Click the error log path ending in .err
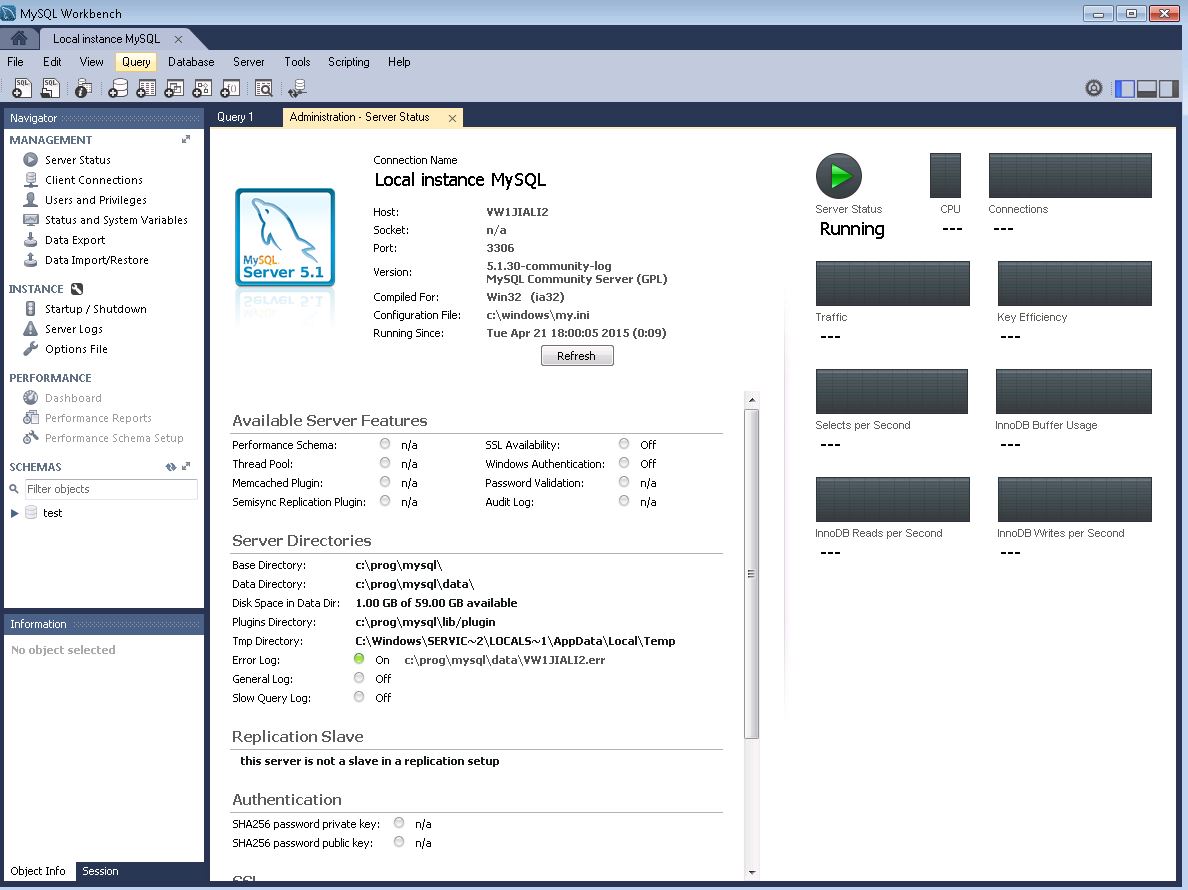This screenshot has width=1188, height=890. tap(505, 660)
